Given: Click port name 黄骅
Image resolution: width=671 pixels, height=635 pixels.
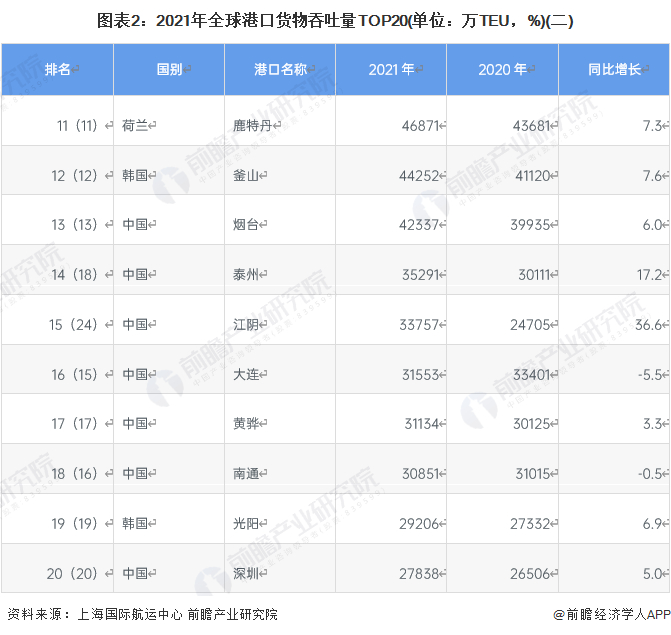Looking at the screenshot, I should 246,424.
